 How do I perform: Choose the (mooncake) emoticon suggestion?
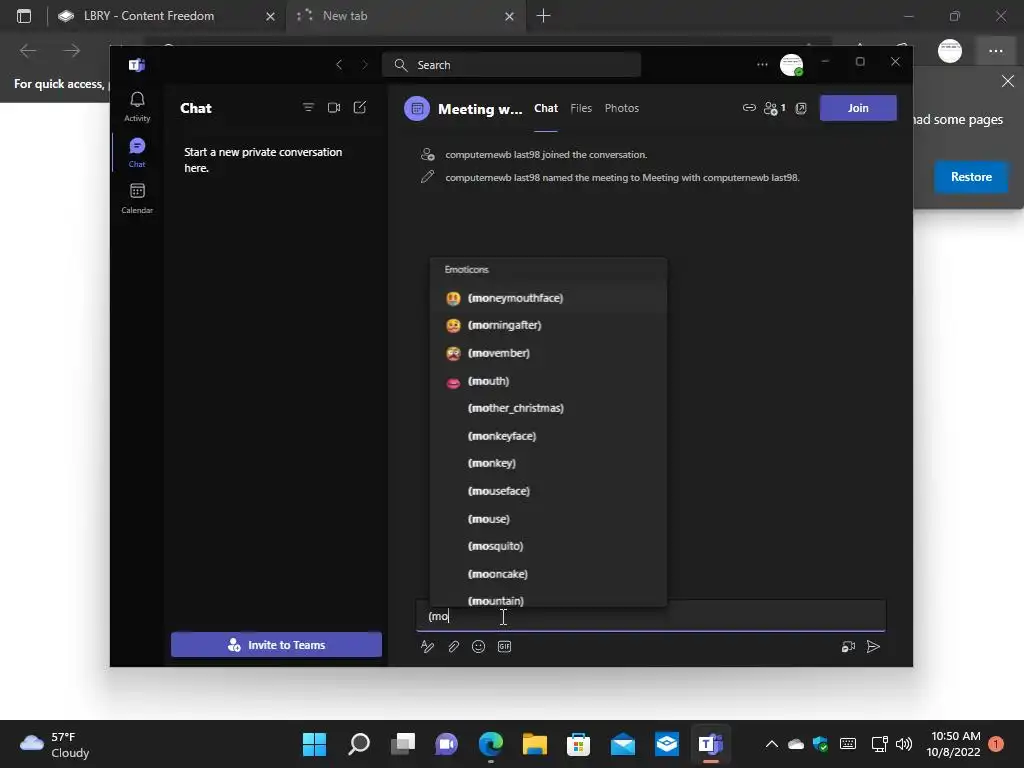(x=549, y=574)
